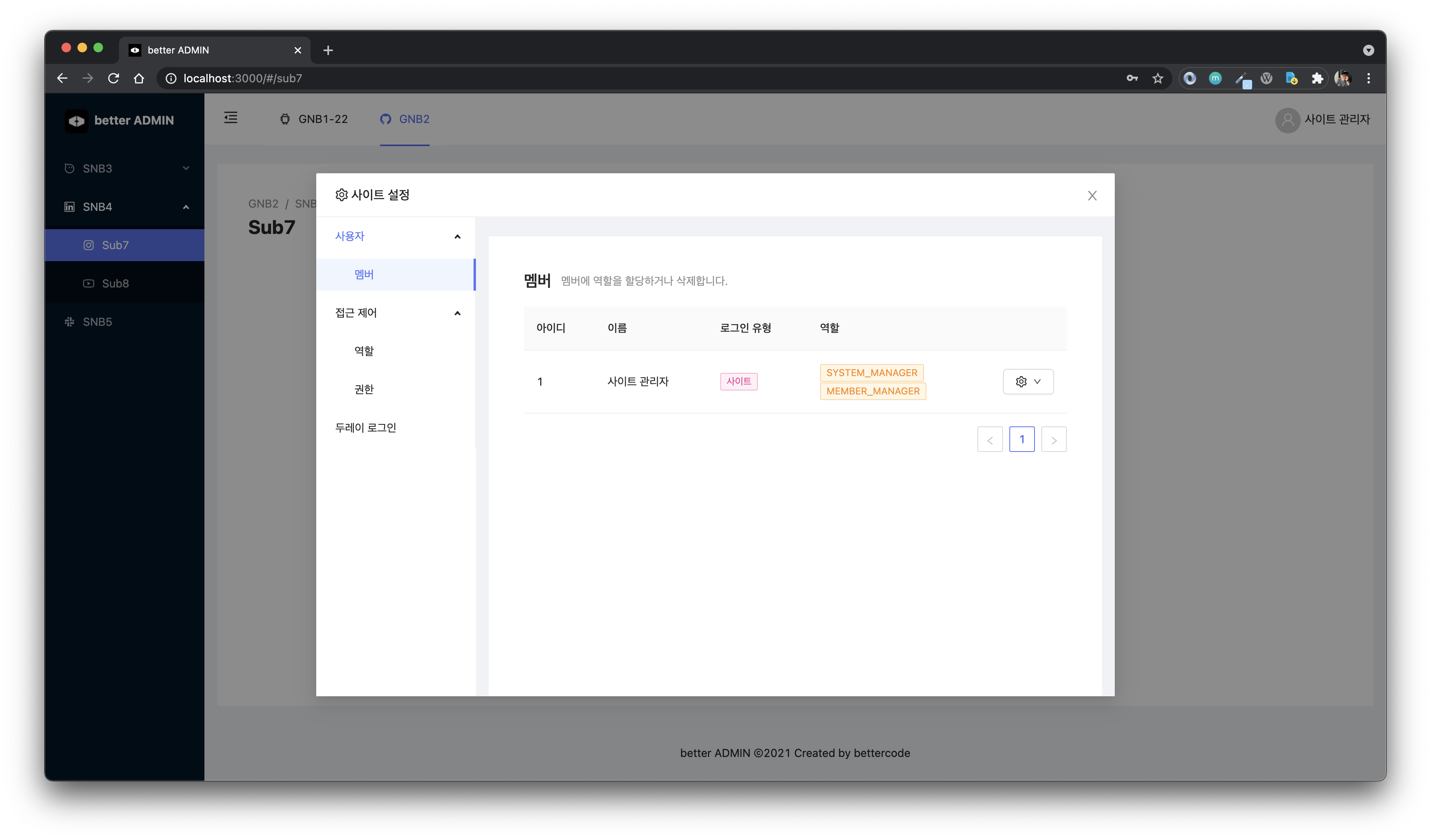Viewport: 1431px width, 840px height.
Task: Click the video icon beside Sub8
Action: click(89, 283)
